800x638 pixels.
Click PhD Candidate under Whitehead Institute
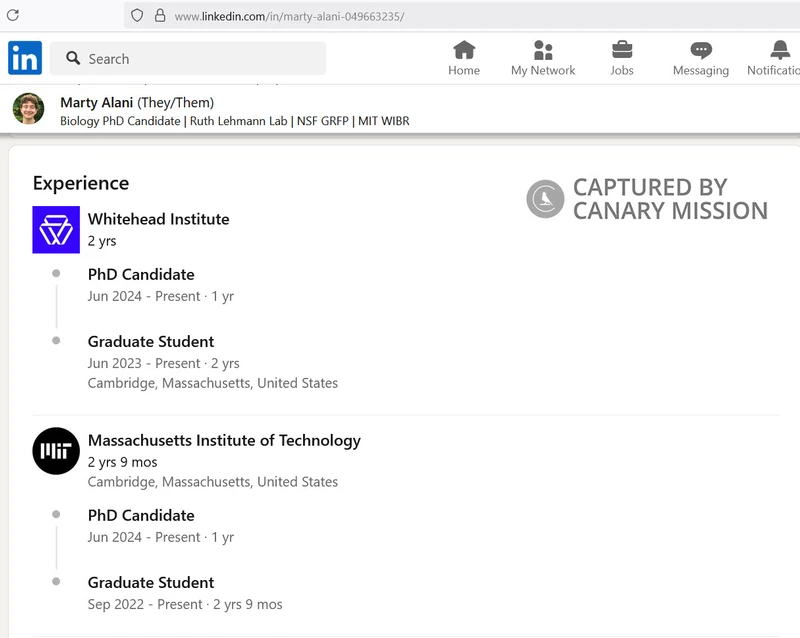(141, 275)
